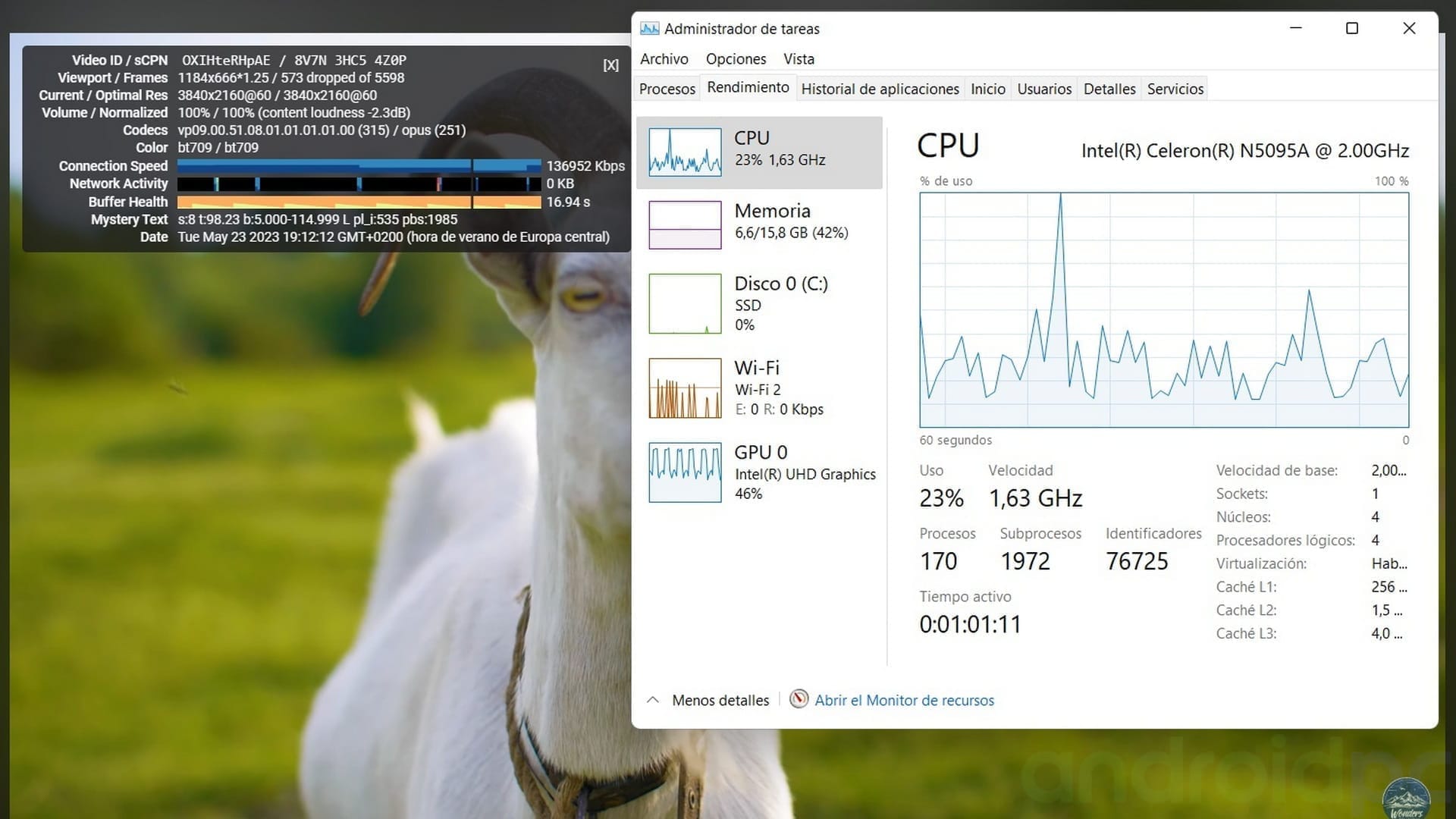The image size is (1456, 819).
Task: Click the Identificadores value '76725'
Action: pos(1137,561)
